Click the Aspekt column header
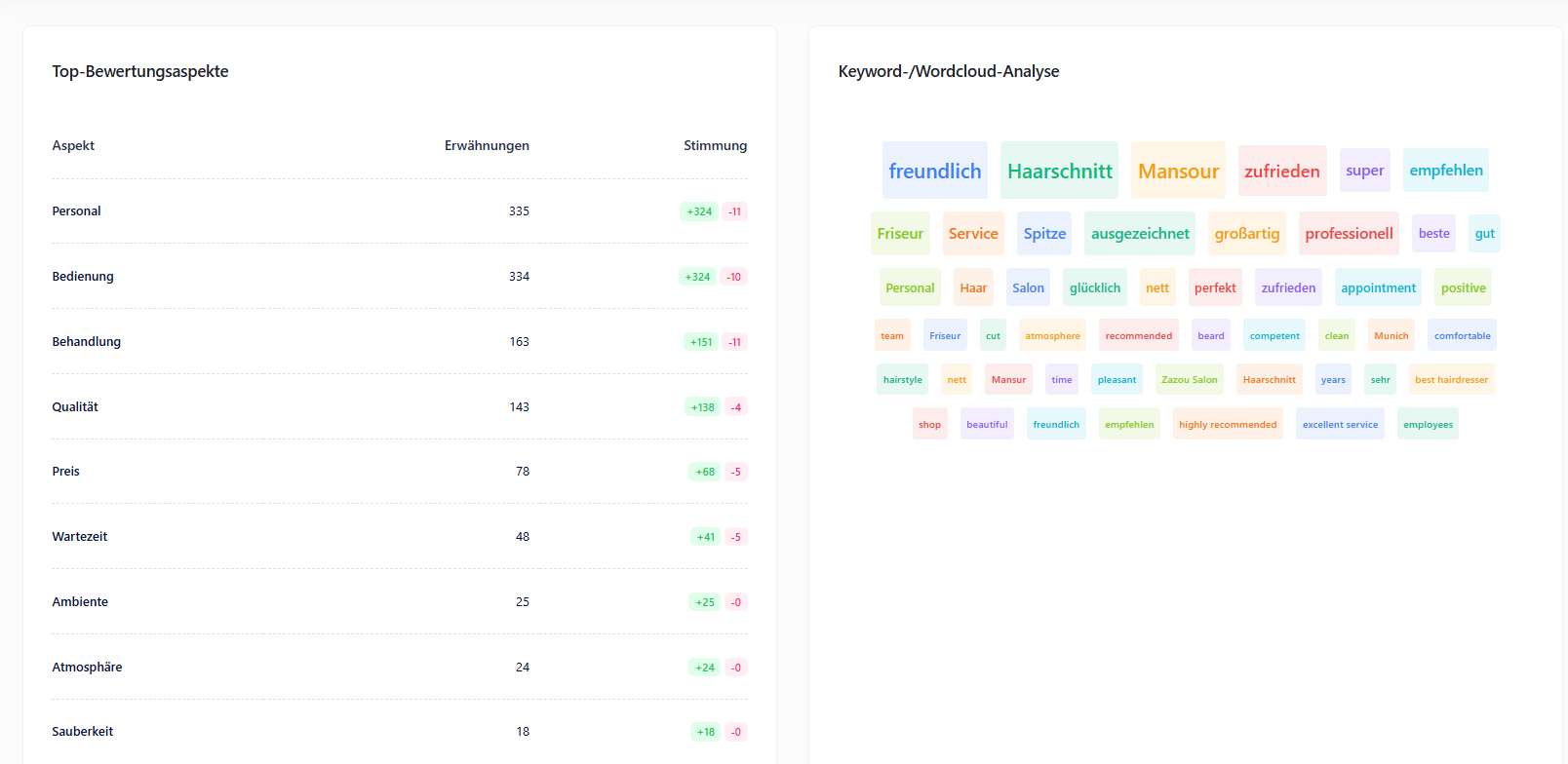Viewport: 1568px width, 764px height. click(x=73, y=146)
